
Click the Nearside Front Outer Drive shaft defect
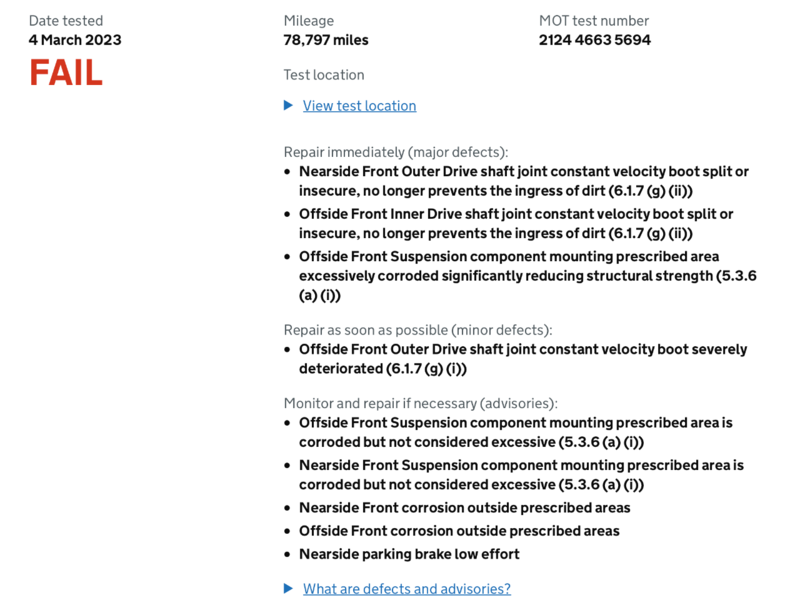click(x=523, y=181)
